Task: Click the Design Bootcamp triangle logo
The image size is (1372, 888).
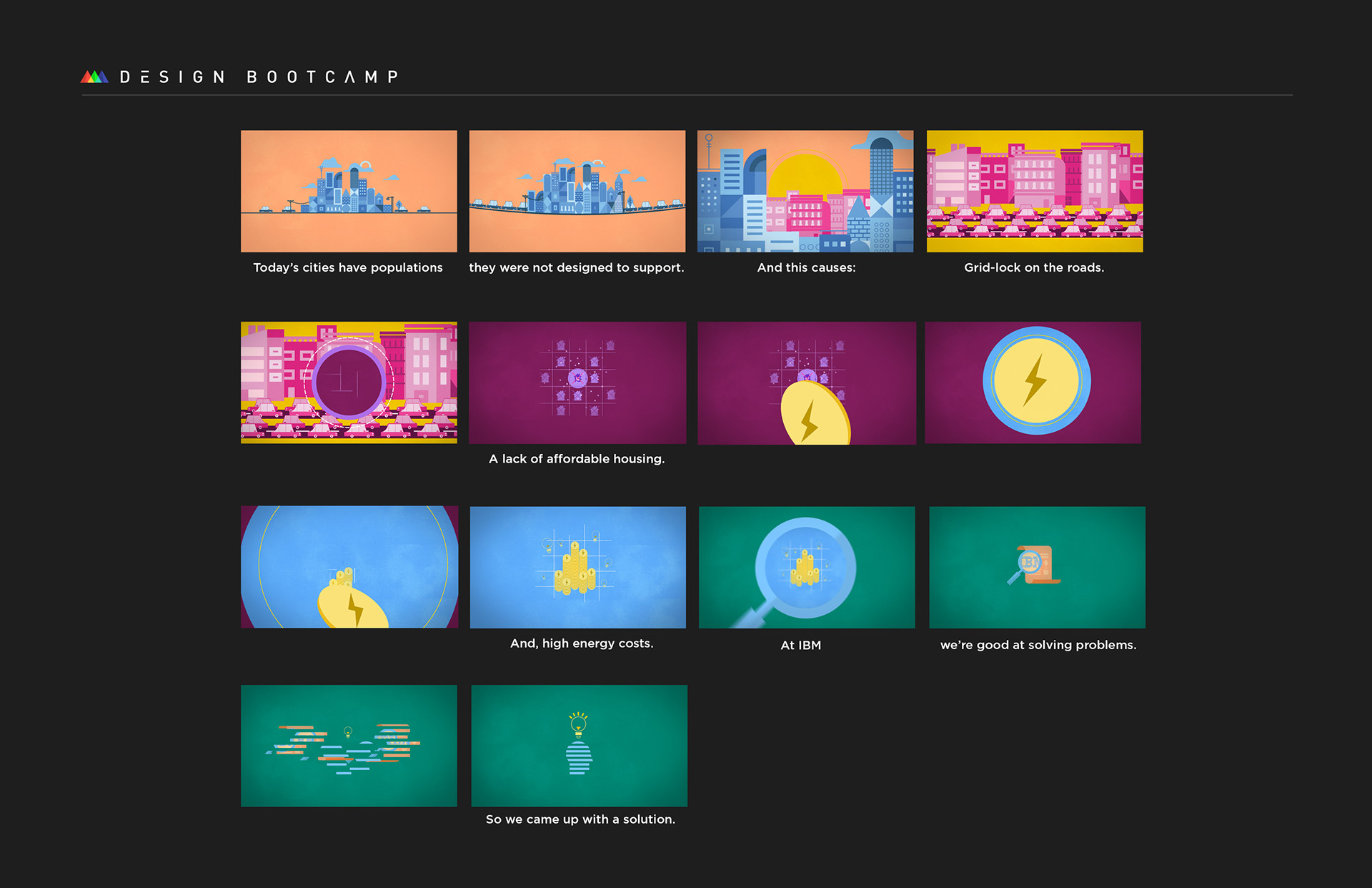Action: [94, 77]
